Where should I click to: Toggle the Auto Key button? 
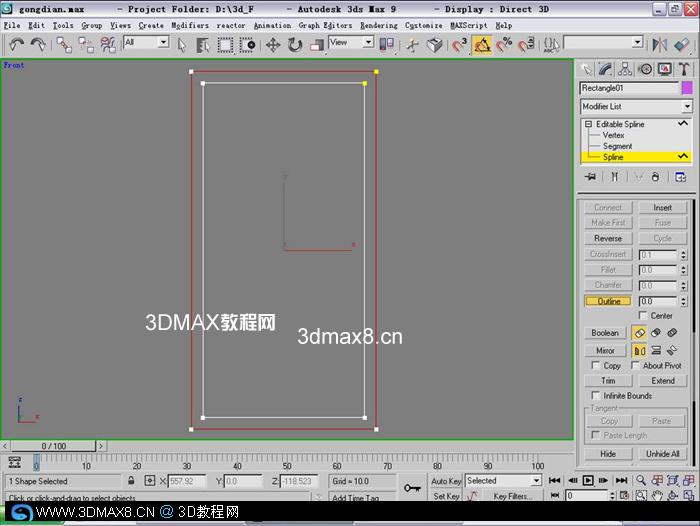446,481
